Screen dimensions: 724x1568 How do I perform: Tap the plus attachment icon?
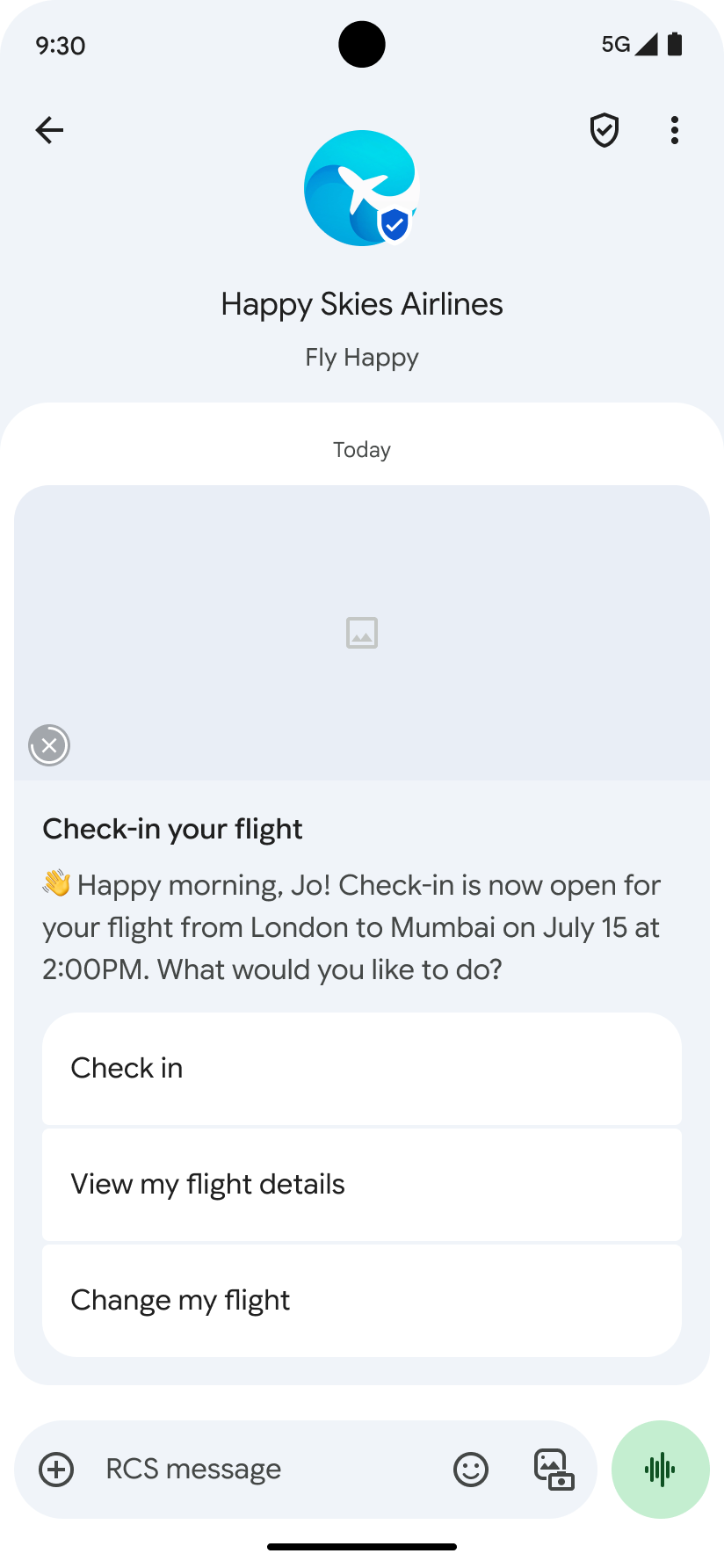click(56, 1469)
